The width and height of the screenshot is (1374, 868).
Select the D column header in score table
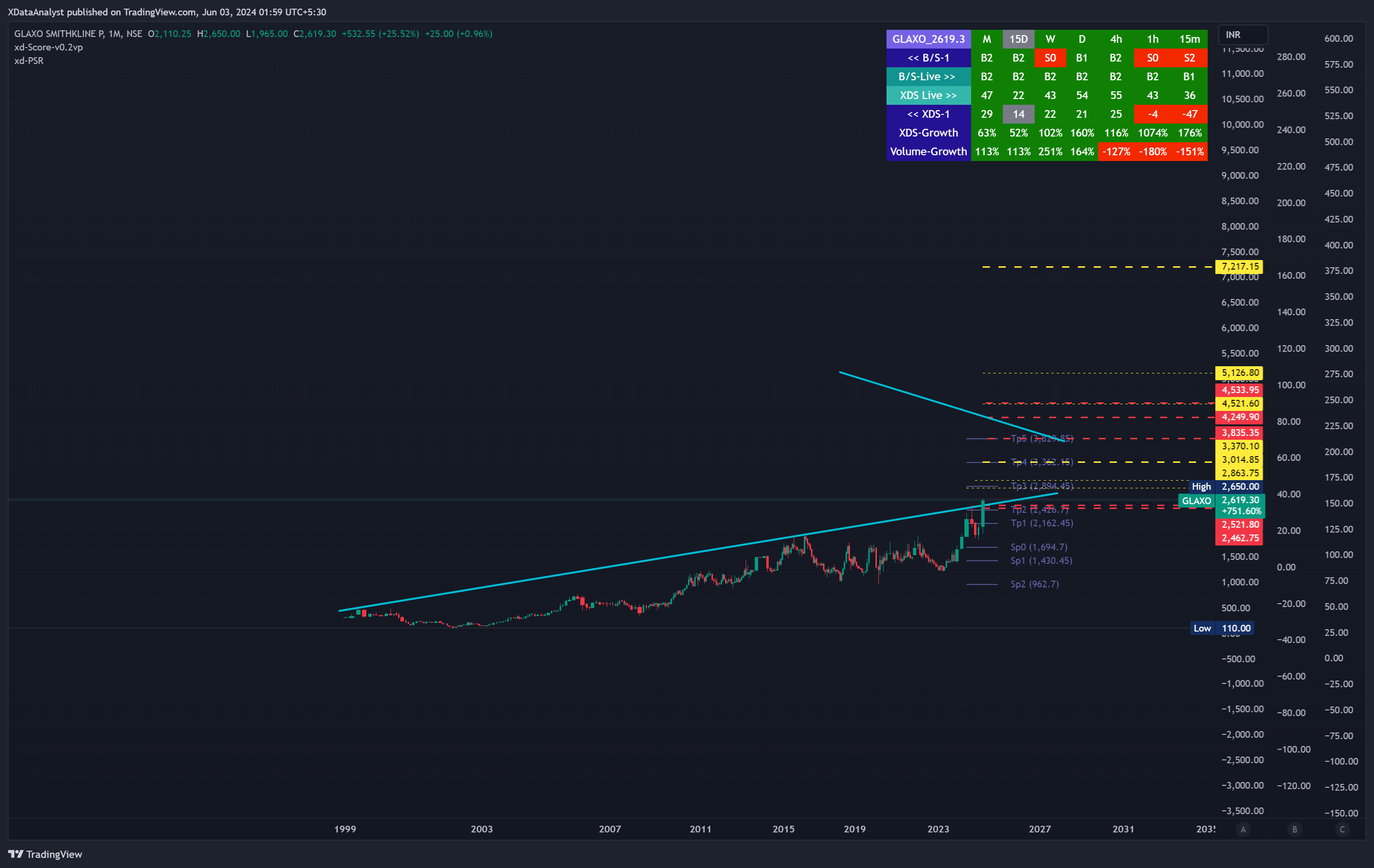1082,39
